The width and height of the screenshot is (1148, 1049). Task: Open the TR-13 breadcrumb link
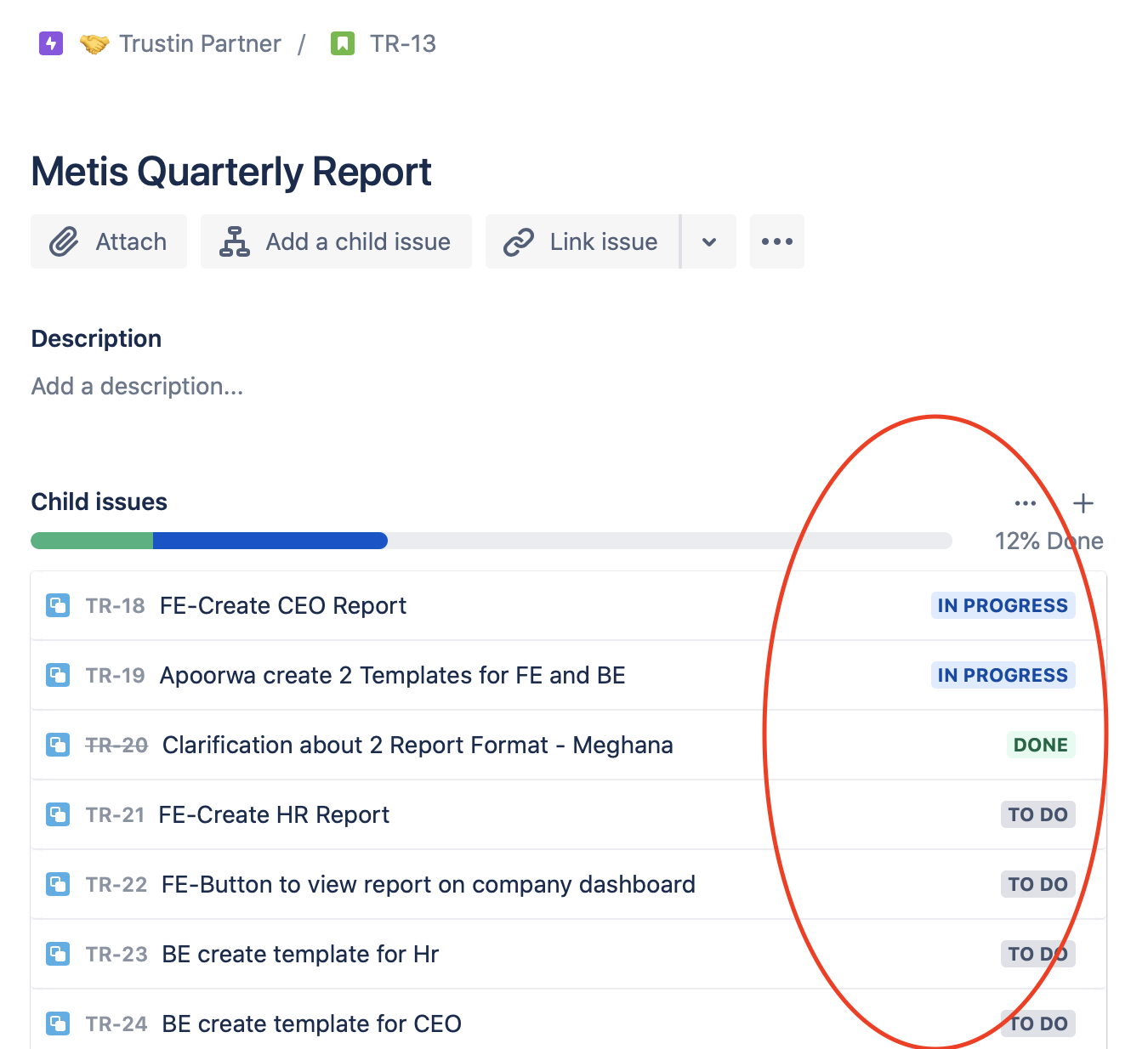(403, 43)
